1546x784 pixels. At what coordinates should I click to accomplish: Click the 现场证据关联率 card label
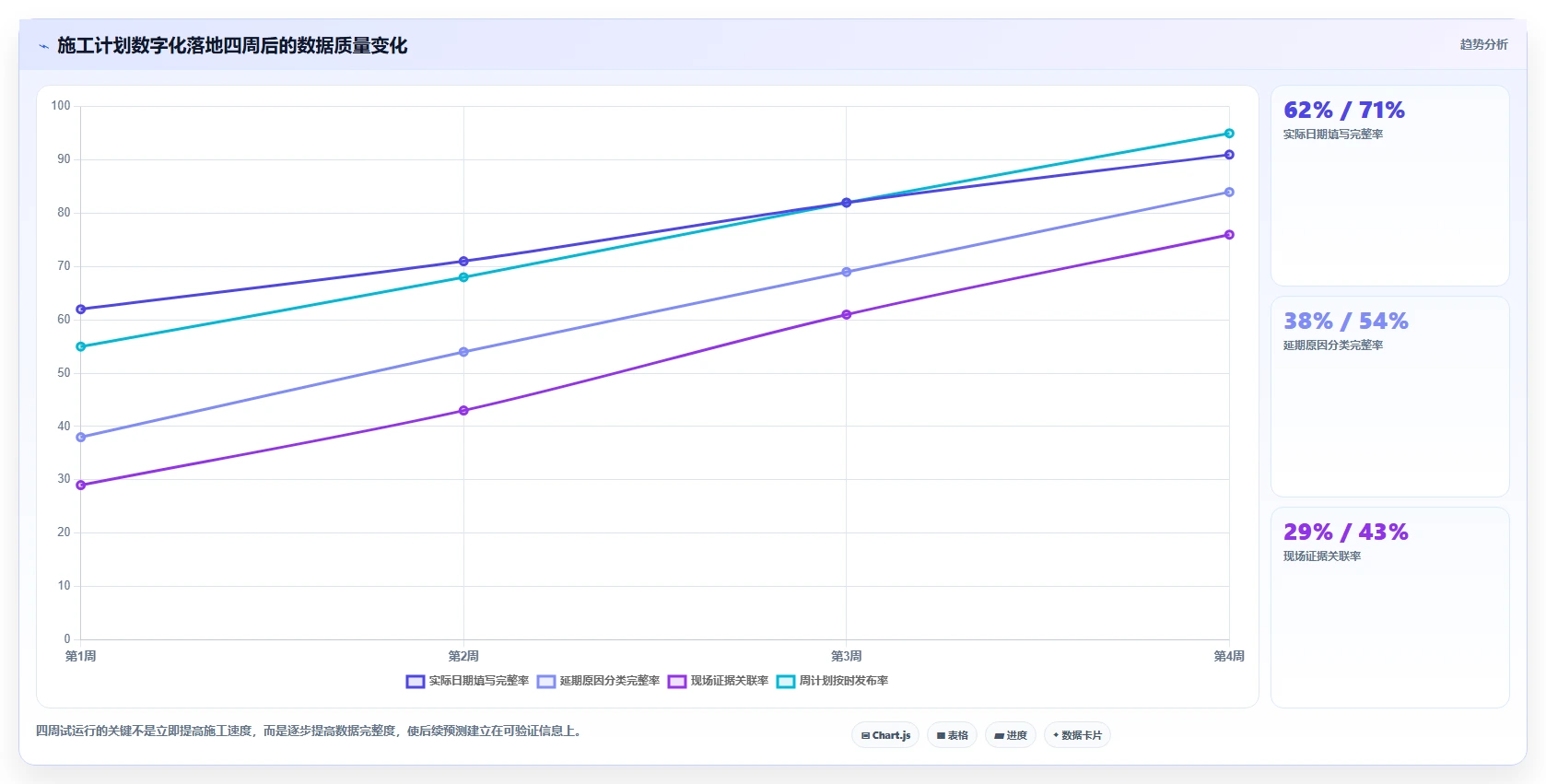point(1322,556)
